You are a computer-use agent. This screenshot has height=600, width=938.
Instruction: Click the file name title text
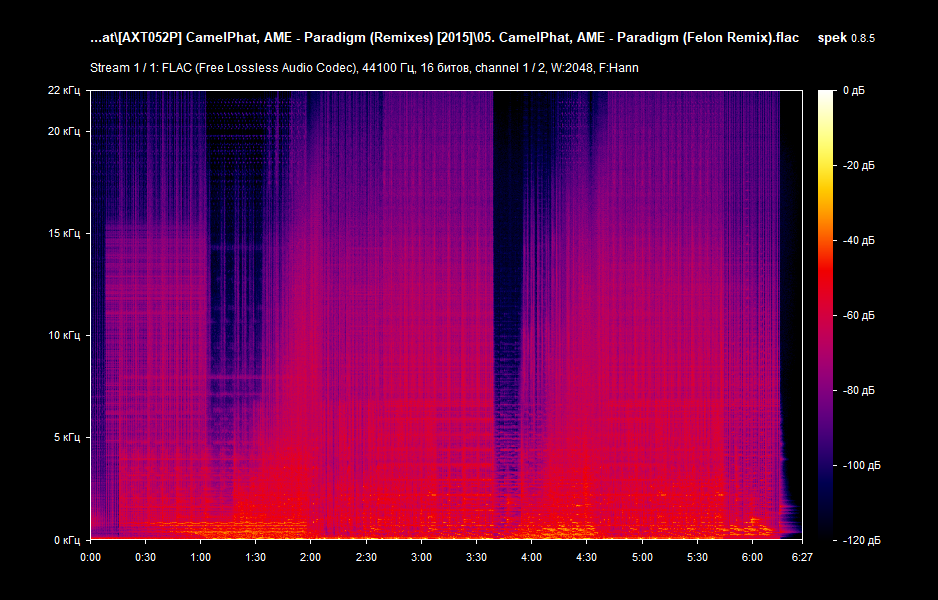point(444,38)
